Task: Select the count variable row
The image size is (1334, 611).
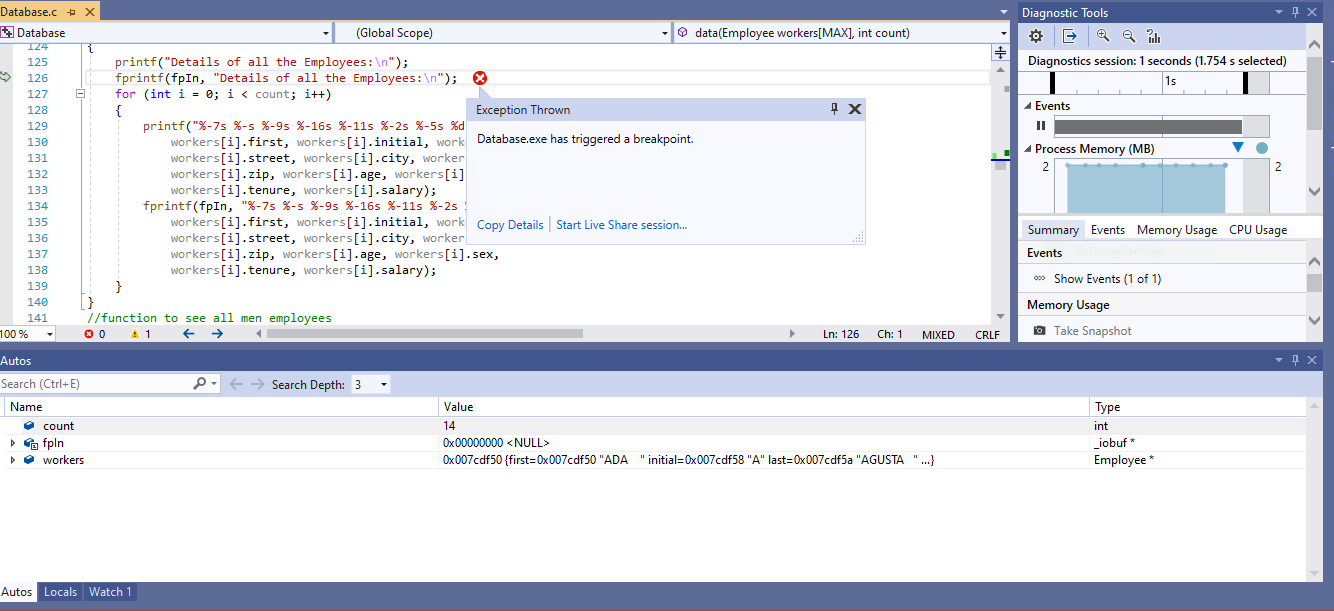Action: 654,426
